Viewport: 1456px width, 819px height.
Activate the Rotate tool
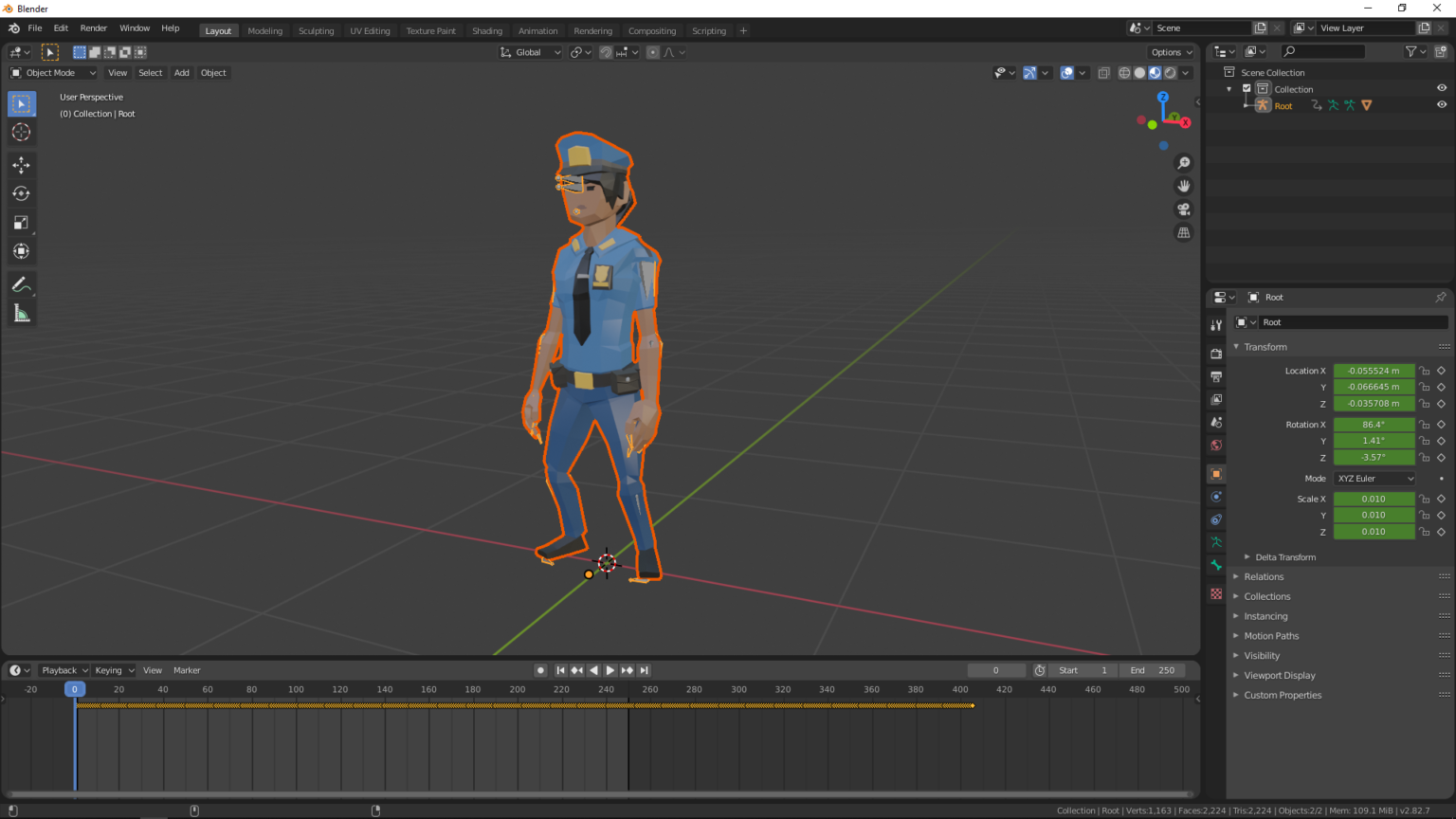tap(21, 193)
